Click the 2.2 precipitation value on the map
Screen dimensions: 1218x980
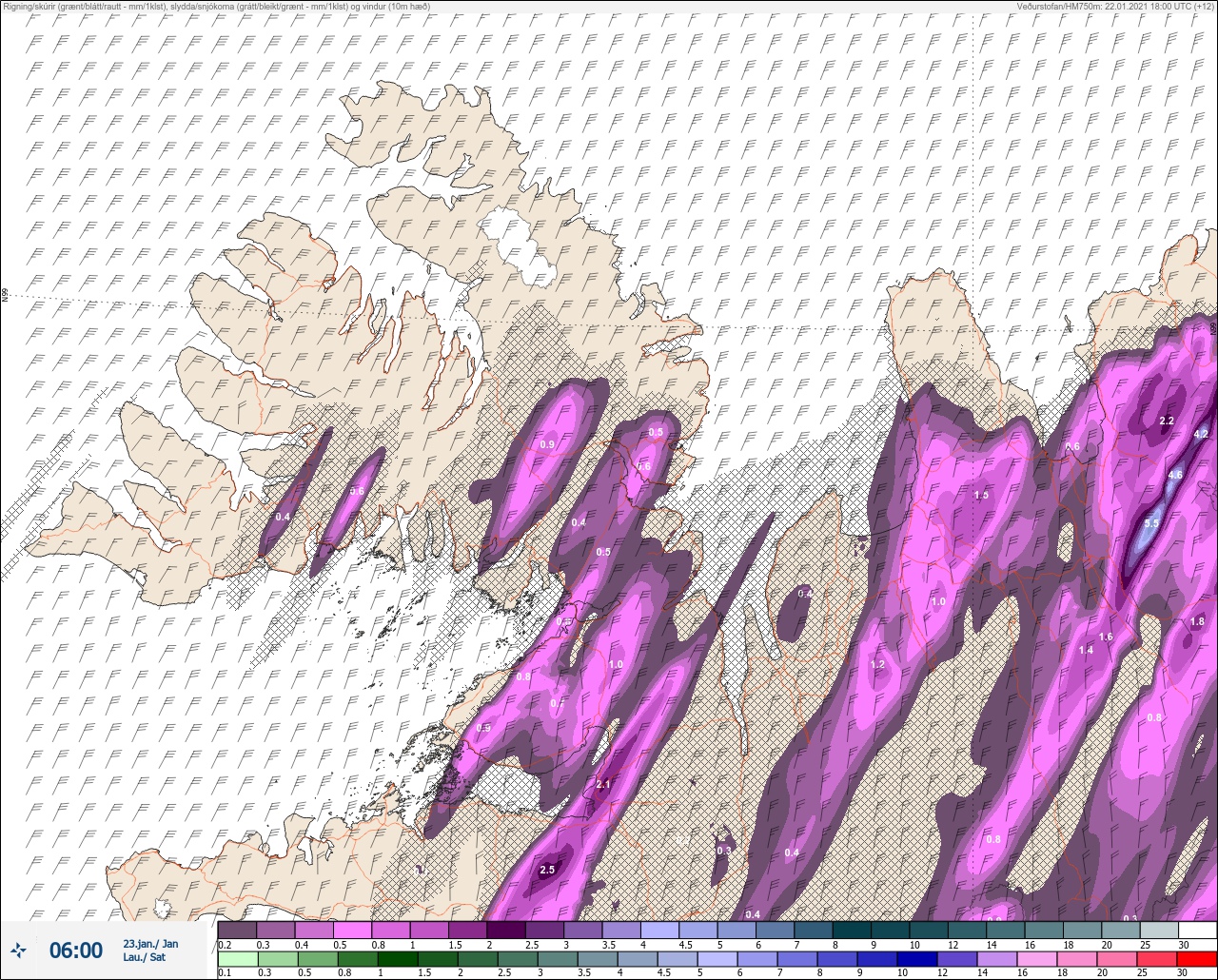1167,421
